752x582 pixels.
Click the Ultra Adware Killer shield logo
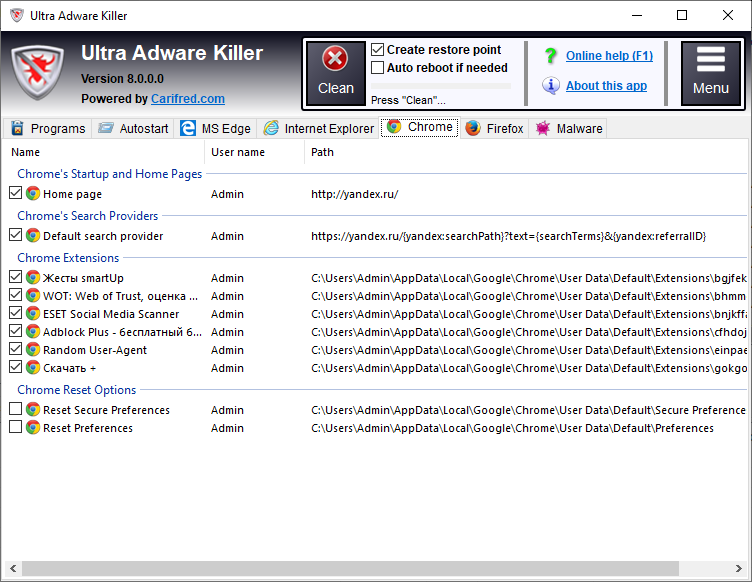[x=37, y=72]
